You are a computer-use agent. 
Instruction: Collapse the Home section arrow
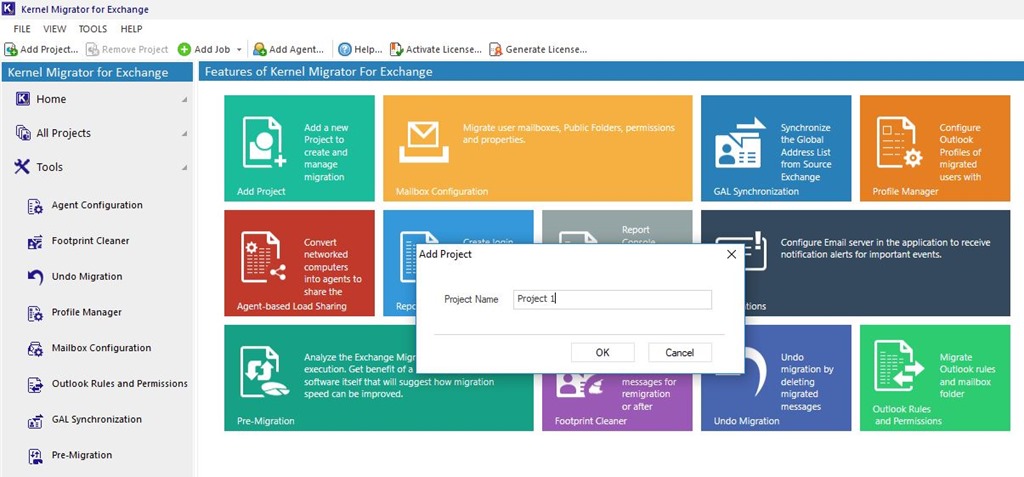click(184, 100)
